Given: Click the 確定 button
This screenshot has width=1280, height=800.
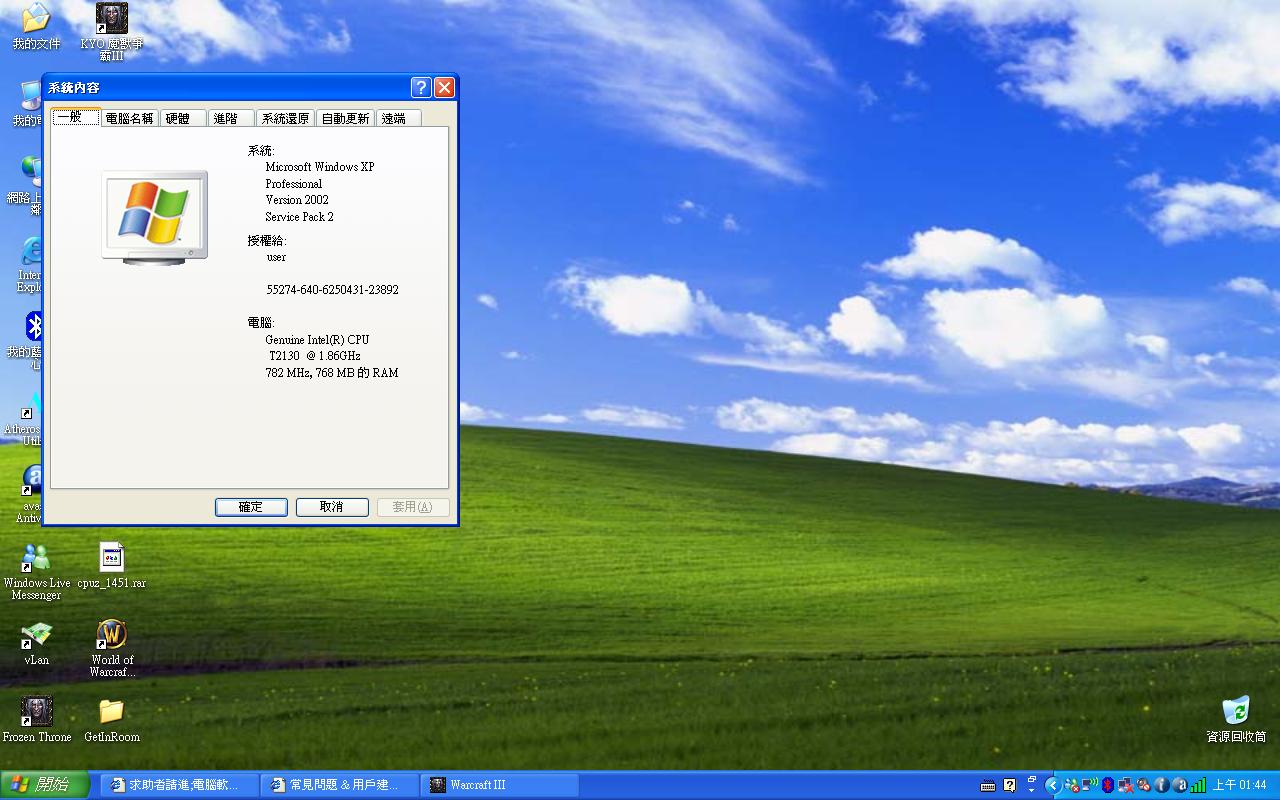Looking at the screenshot, I should [x=251, y=507].
